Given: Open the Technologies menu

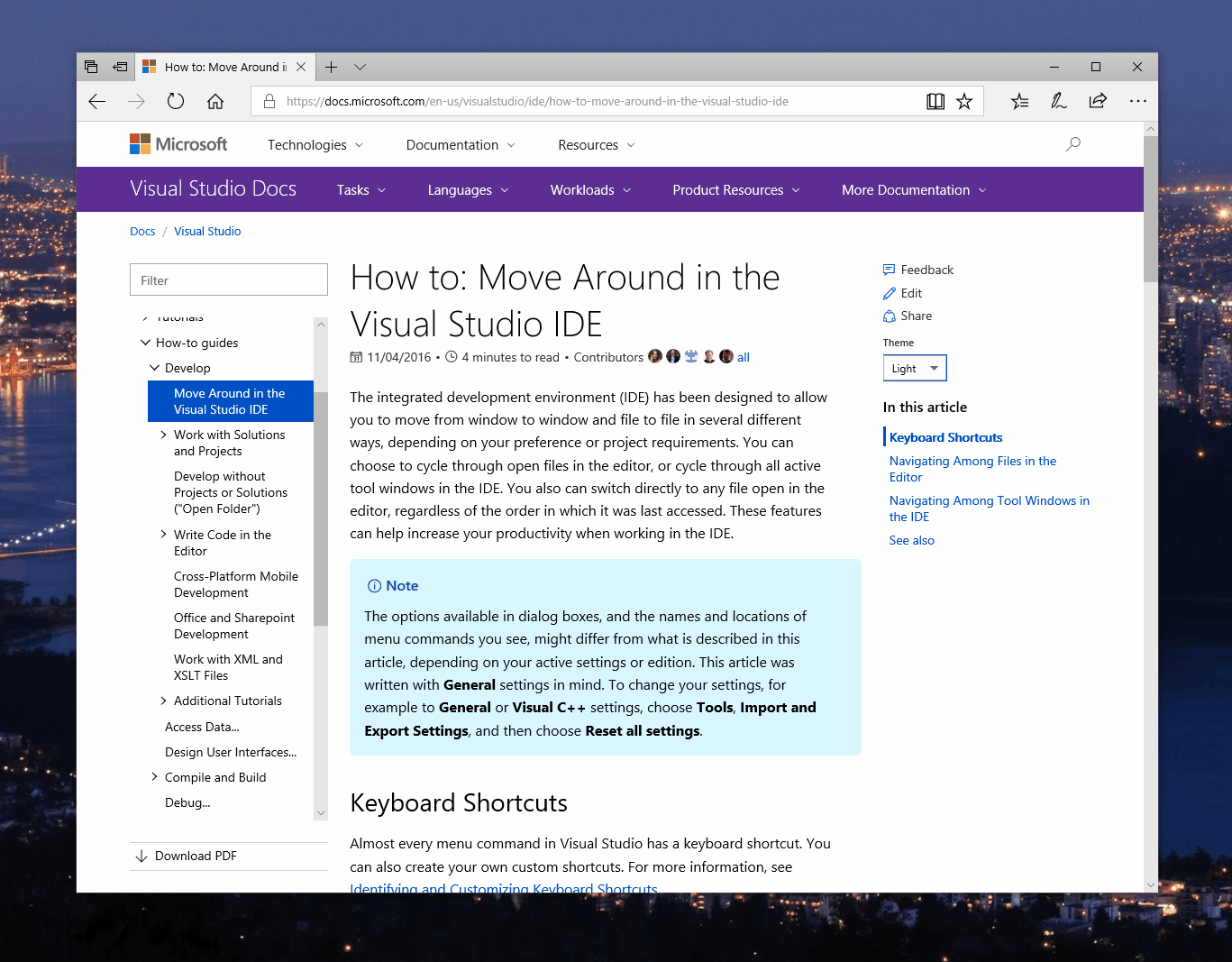Looking at the screenshot, I should [x=315, y=145].
